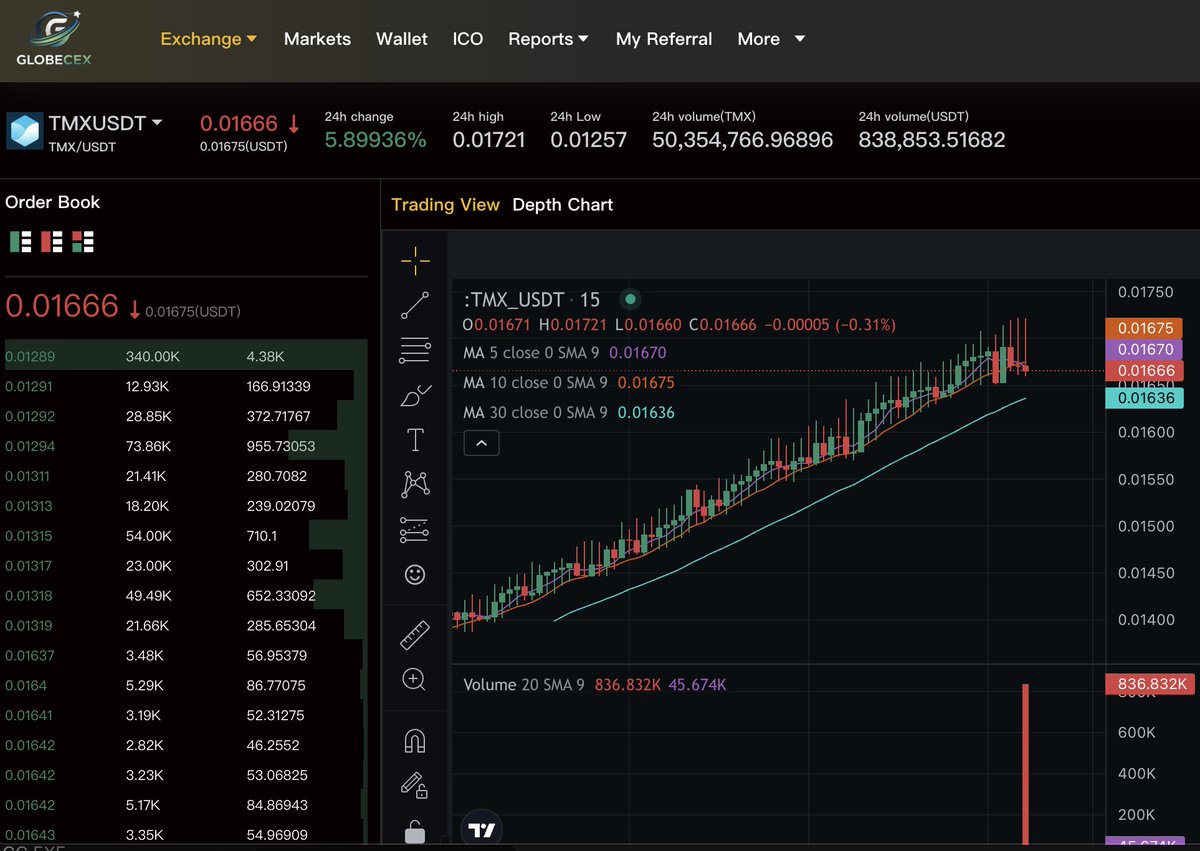Click the 24h change value 5.89936%
Screen dimensions: 1200x851
coord(375,140)
